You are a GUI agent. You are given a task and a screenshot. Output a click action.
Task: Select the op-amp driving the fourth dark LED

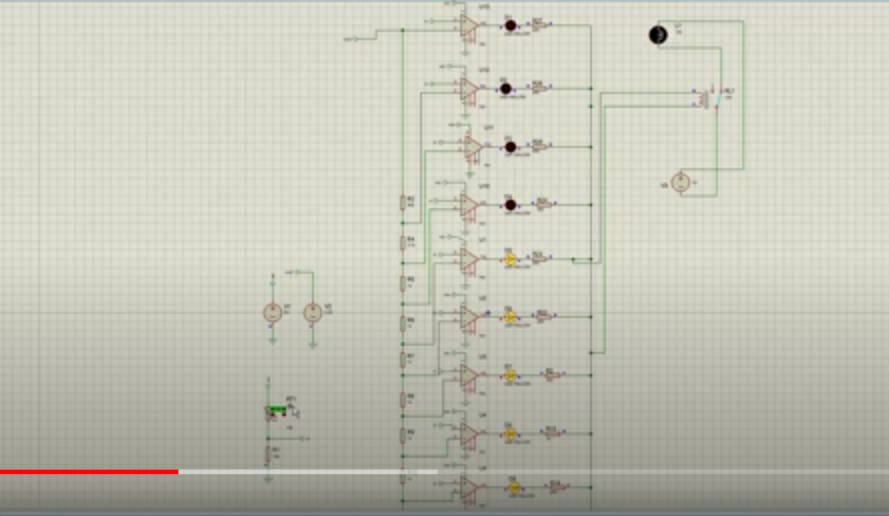tap(469, 205)
